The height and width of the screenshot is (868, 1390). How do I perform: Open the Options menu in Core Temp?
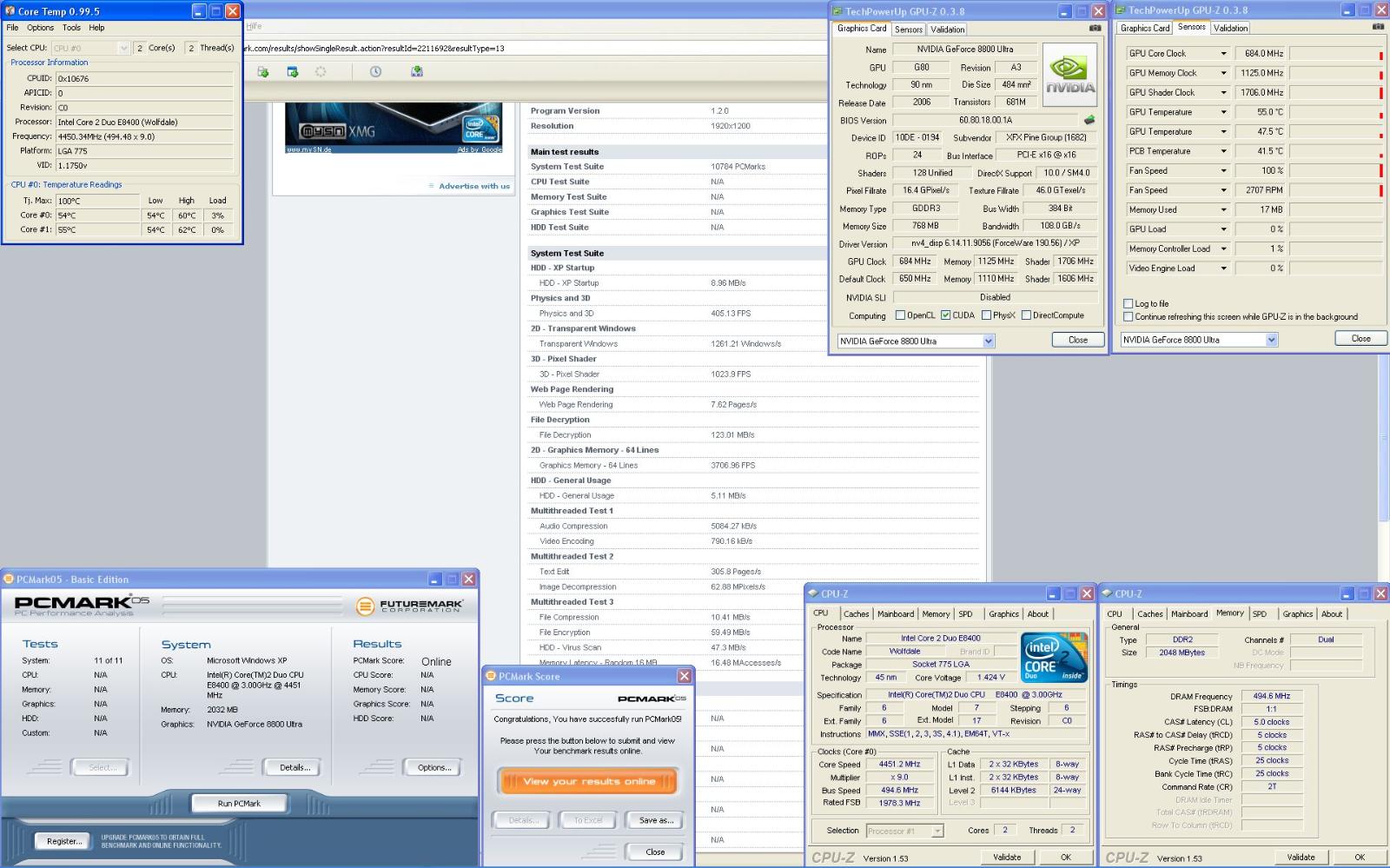click(40, 28)
